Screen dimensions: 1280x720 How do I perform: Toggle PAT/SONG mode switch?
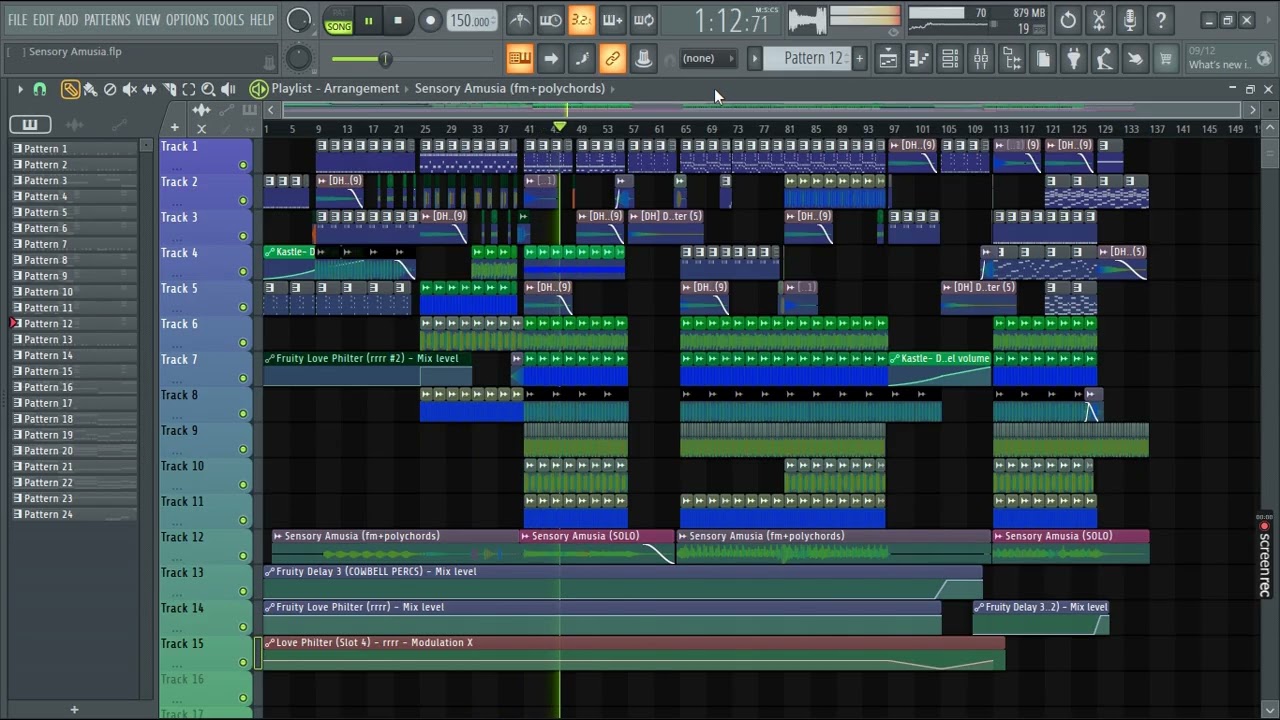338,21
